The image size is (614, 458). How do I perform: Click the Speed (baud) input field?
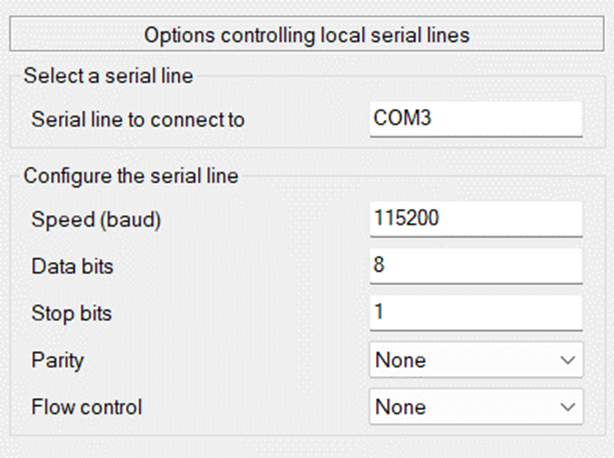click(x=476, y=219)
